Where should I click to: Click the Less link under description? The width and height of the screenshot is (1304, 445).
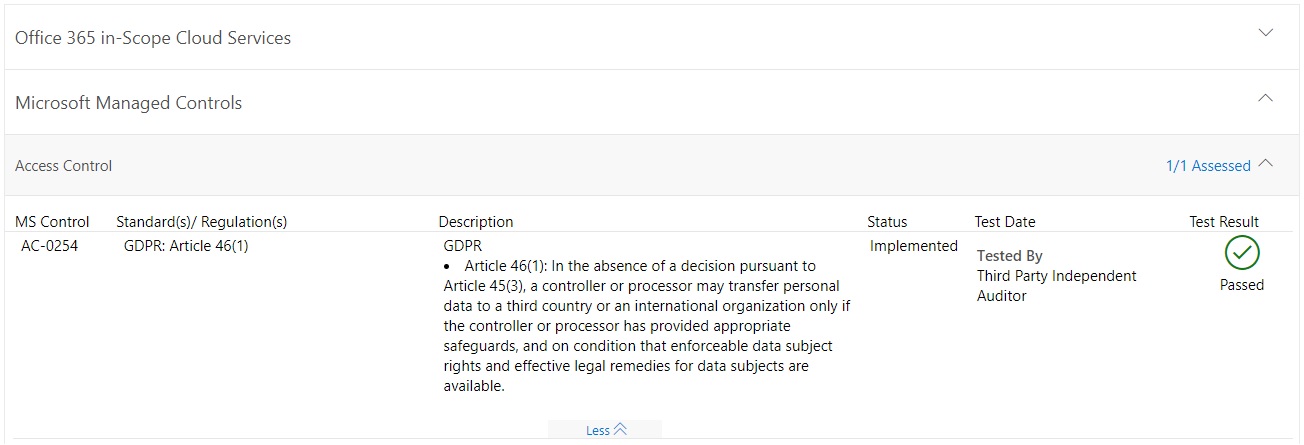[597, 430]
